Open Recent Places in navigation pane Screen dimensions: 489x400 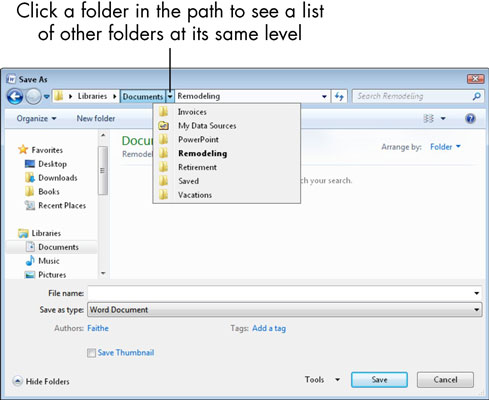(x=62, y=205)
